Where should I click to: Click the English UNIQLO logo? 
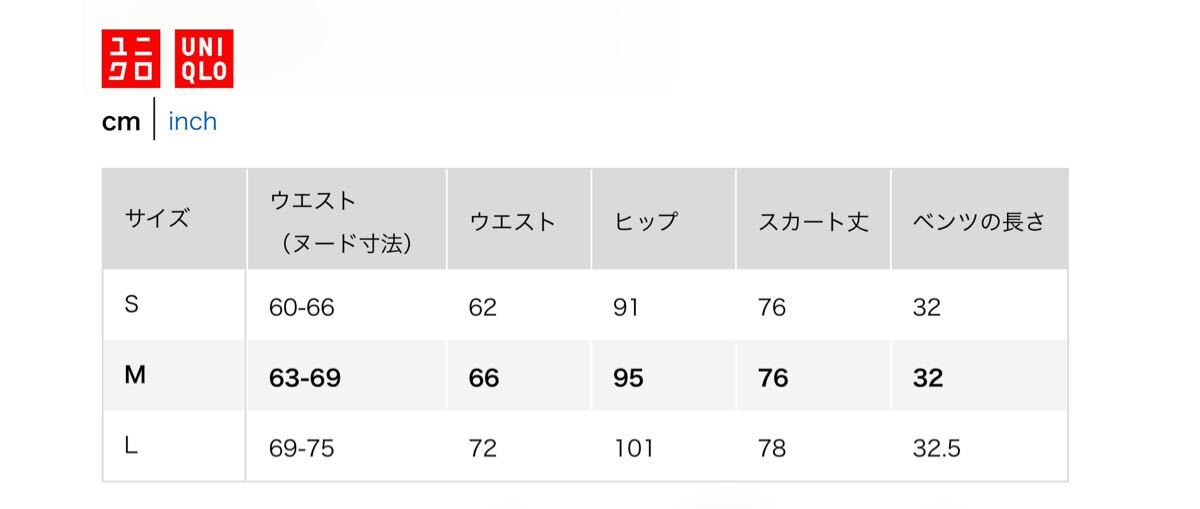click(204, 59)
